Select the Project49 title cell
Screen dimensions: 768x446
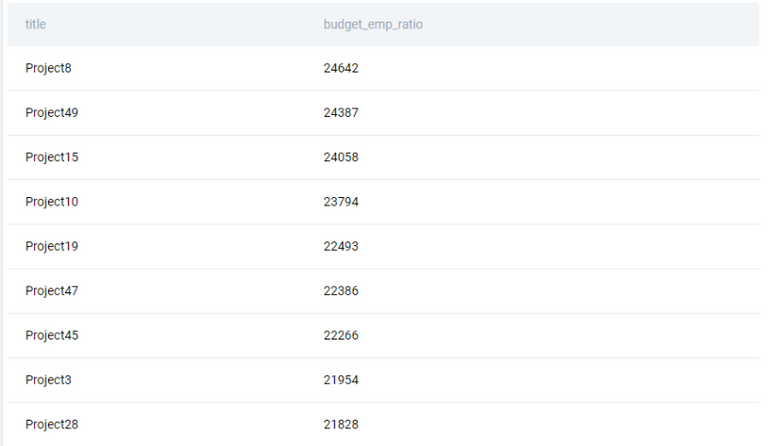coord(52,113)
